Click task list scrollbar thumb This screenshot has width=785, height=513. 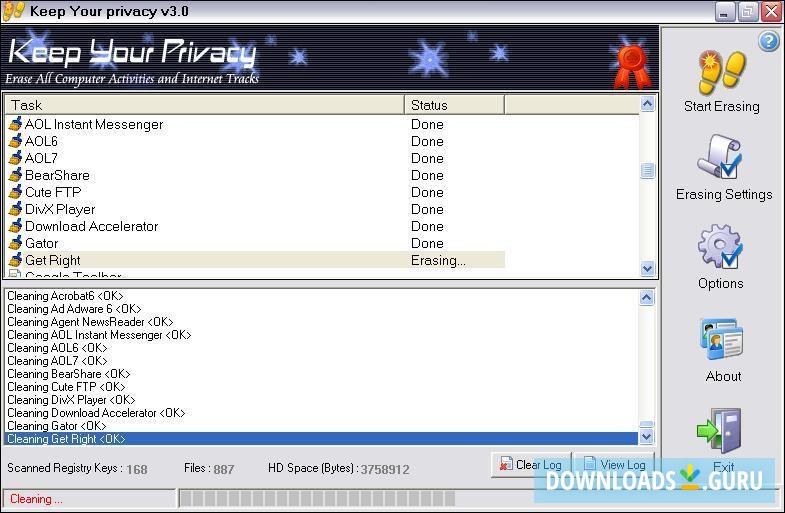click(x=647, y=171)
